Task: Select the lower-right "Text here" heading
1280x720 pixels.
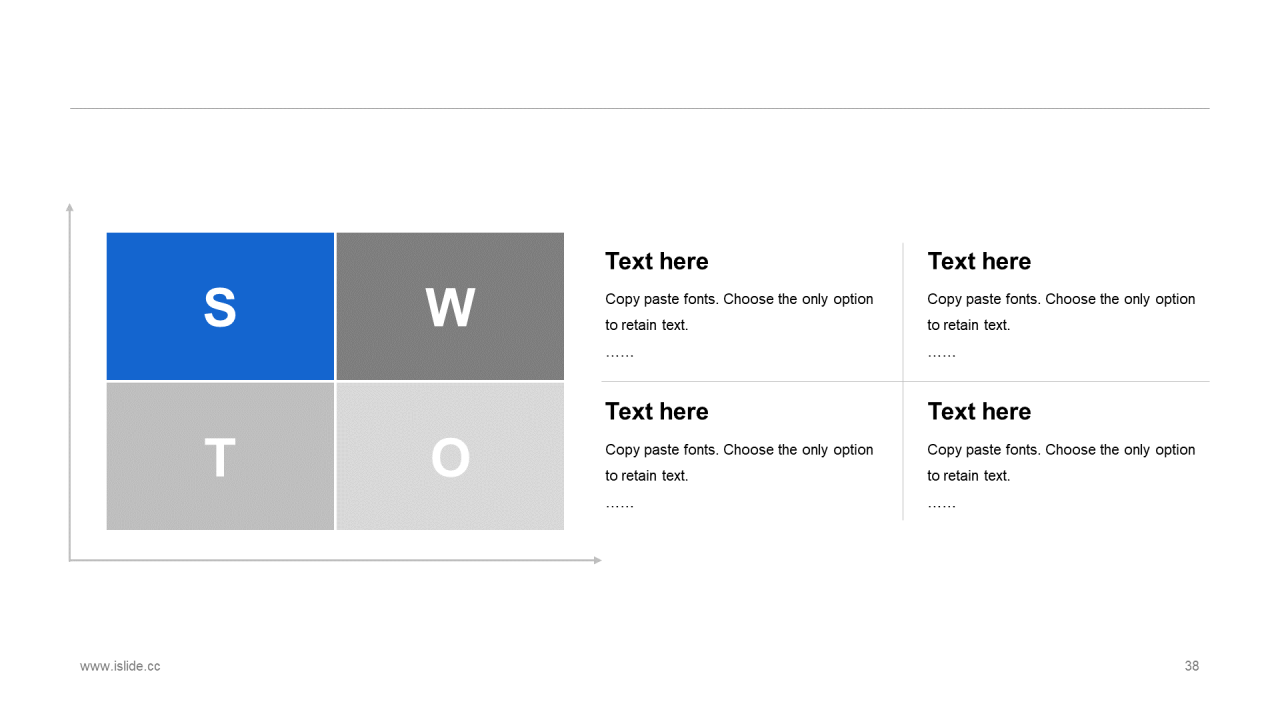Action: click(x=978, y=412)
